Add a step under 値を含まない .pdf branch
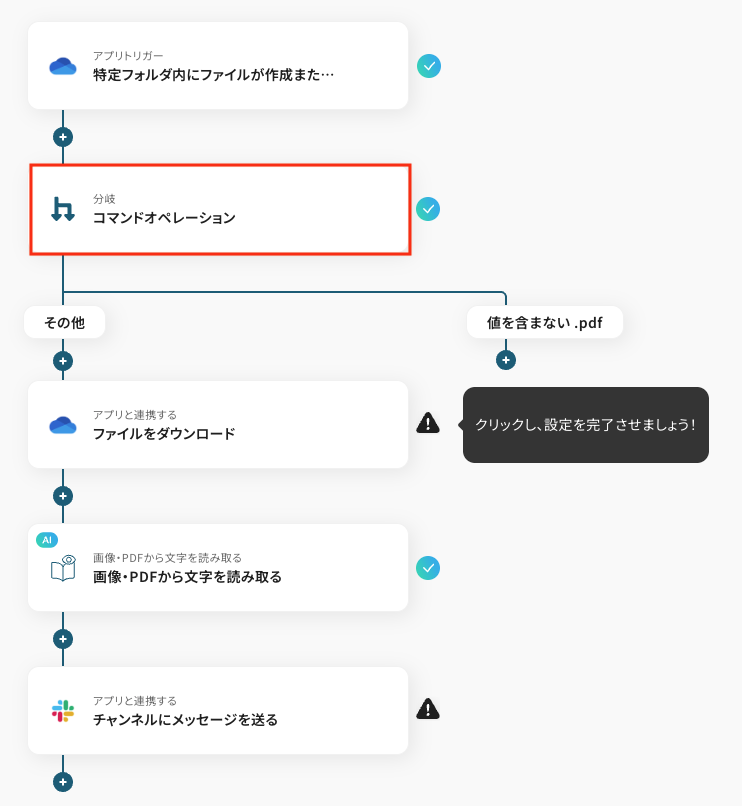742x806 pixels. pos(506,360)
